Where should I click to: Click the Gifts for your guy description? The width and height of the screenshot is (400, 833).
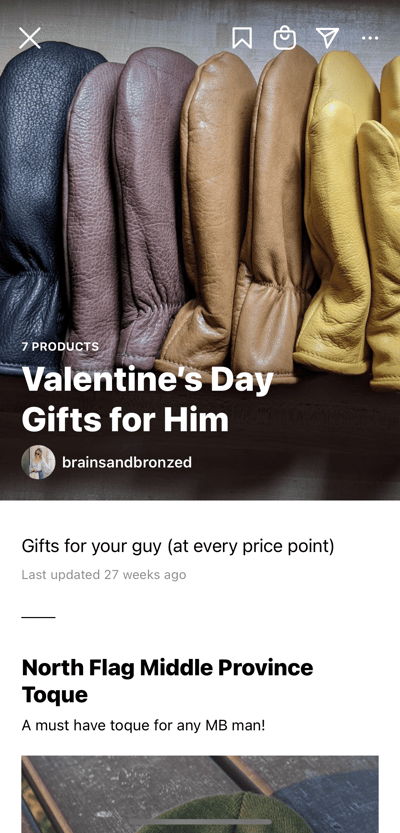point(178,546)
